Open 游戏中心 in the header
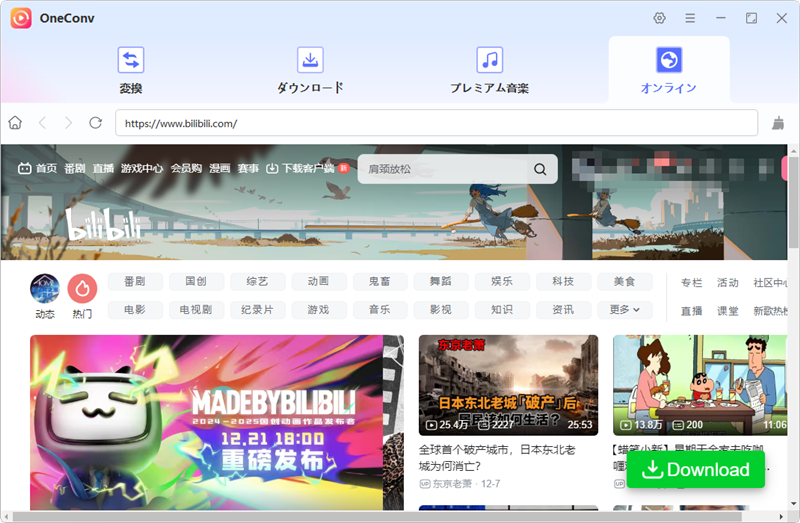The height and width of the screenshot is (523, 800). pyautogui.click(x=142, y=168)
